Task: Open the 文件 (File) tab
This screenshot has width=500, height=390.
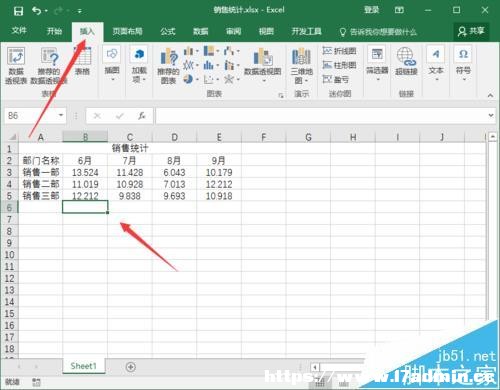Action: 19,31
